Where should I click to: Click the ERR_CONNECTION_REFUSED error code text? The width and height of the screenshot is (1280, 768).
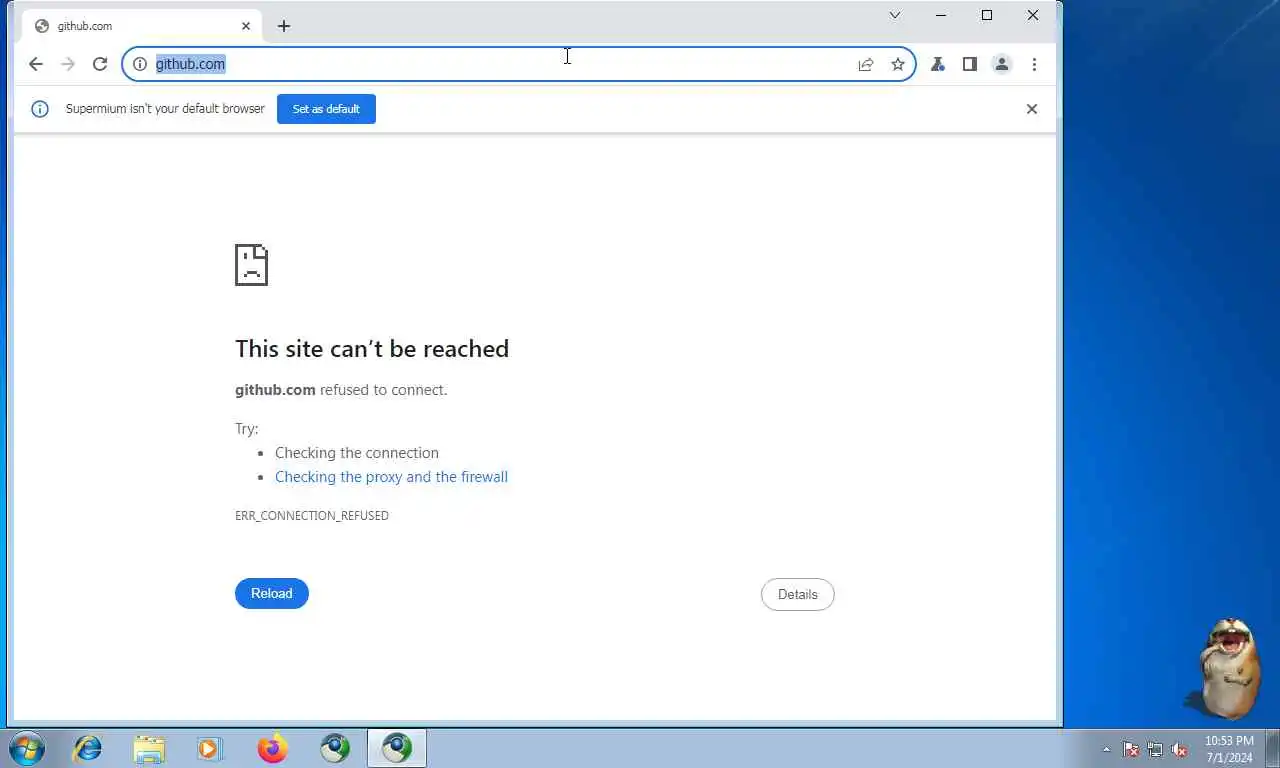tap(312, 516)
